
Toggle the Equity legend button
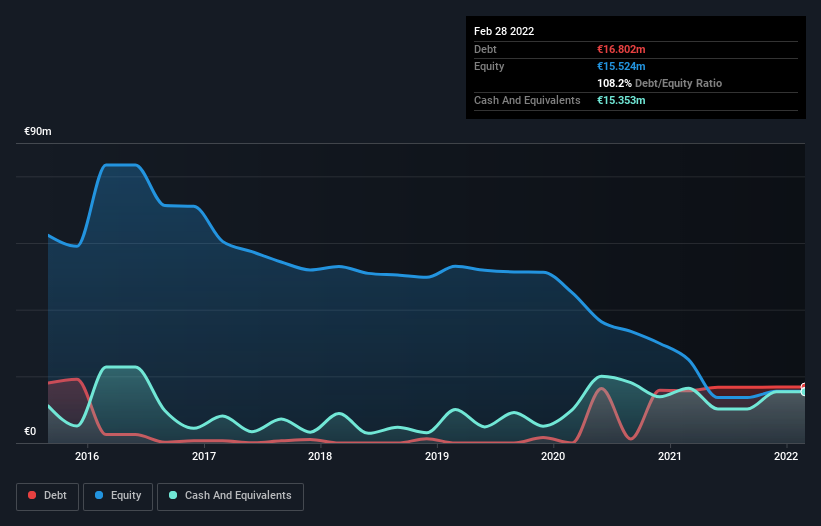tap(118, 496)
